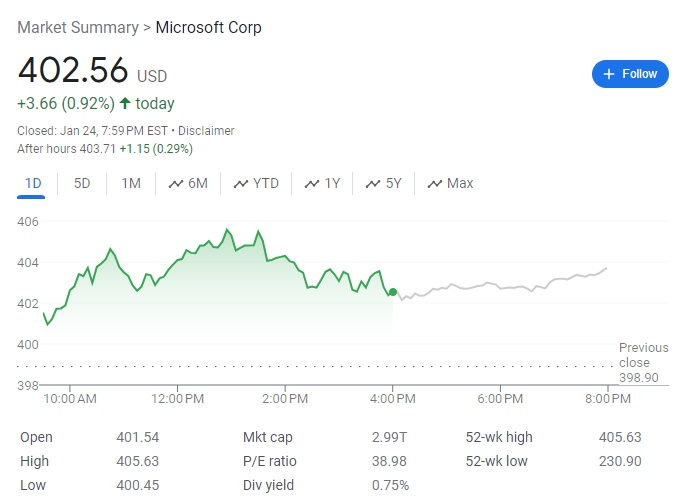This screenshot has width=679, height=504.
Task: Click the 6M trend chart icon
Action: pyautogui.click(x=176, y=184)
